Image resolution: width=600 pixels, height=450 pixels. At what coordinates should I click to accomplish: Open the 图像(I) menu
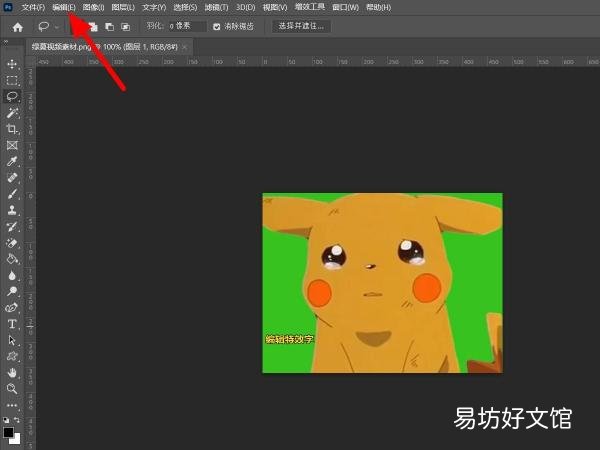93,7
